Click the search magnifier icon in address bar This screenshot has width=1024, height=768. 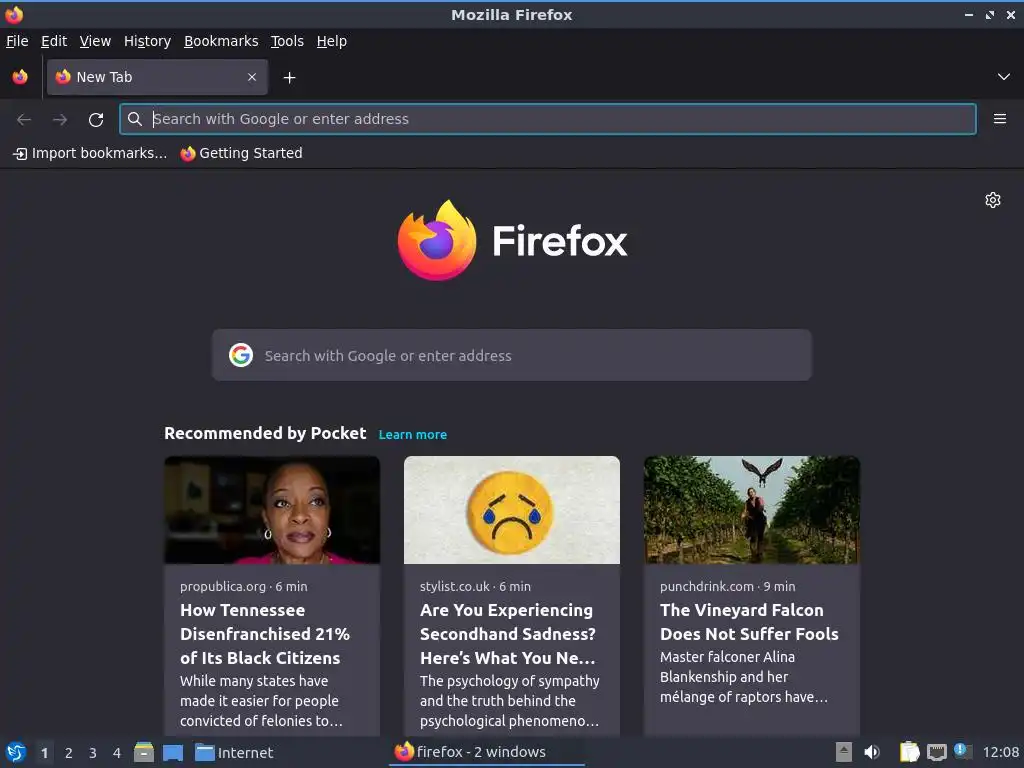135,119
